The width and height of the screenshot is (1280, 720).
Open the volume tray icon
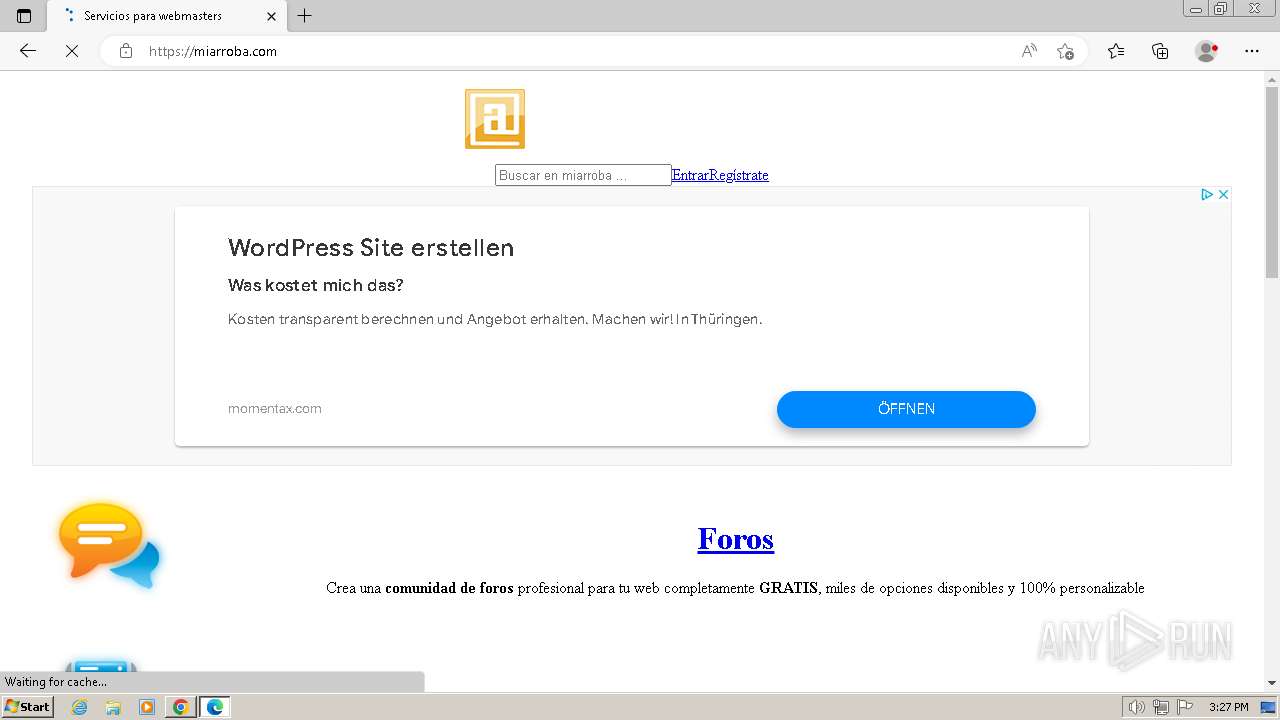click(1137, 707)
